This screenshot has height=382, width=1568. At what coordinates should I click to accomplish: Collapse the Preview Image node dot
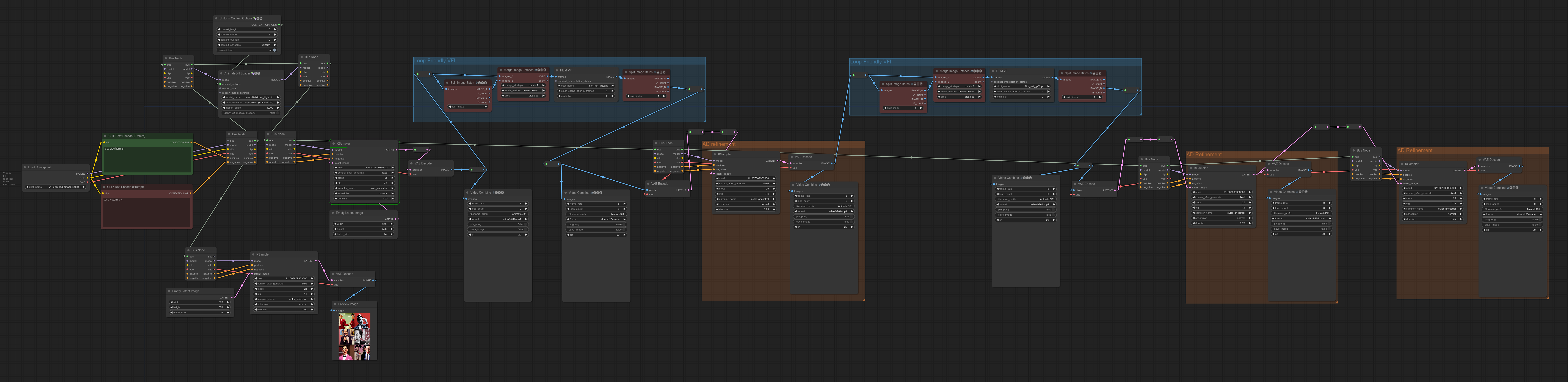(335, 304)
